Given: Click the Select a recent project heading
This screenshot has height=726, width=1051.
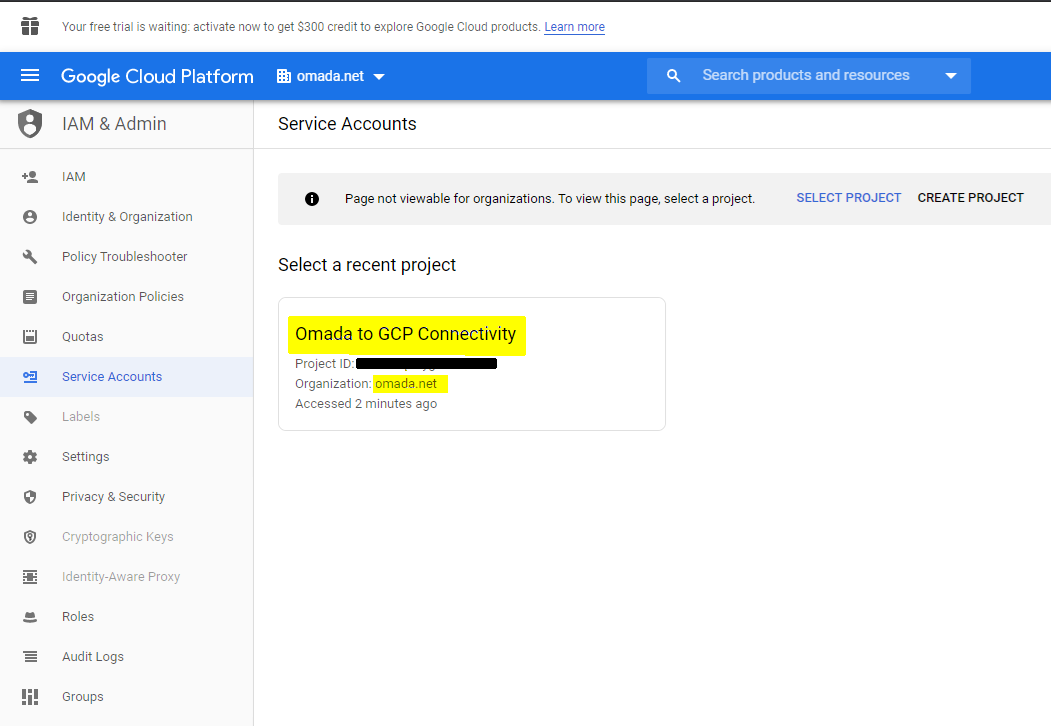Looking at the screenshot, I should click(x=367, y=265).
